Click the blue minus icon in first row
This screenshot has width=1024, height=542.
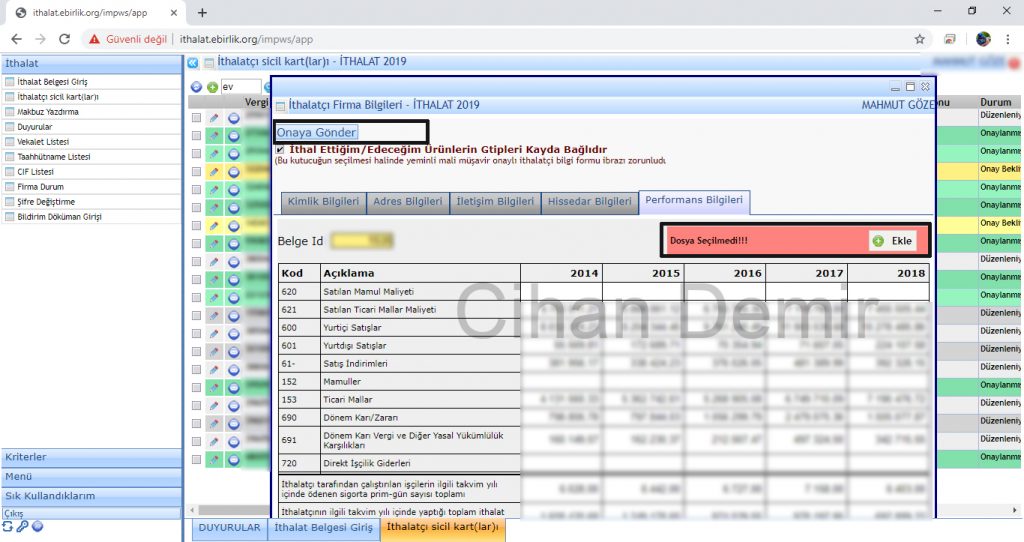pos(233,118)
